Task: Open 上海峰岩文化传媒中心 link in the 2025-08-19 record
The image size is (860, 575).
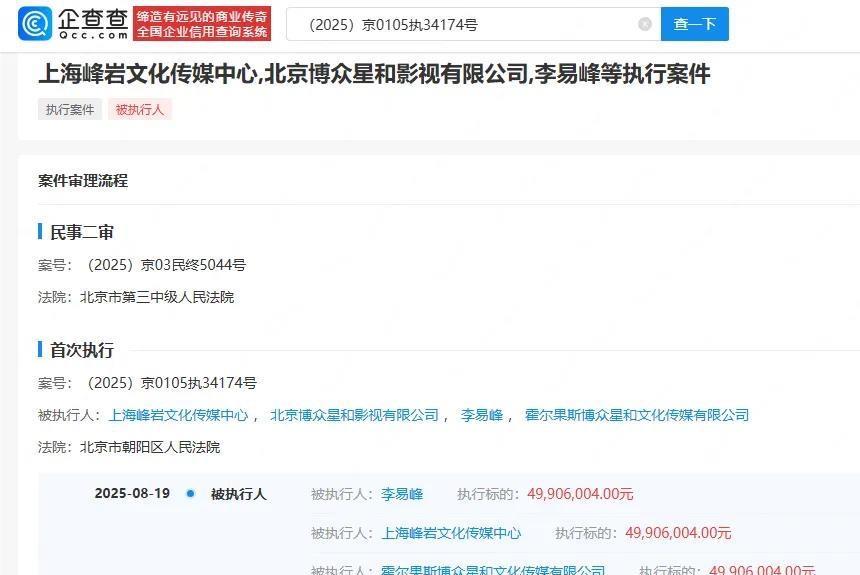Action: pyautogui.click(x=451, y=533)
